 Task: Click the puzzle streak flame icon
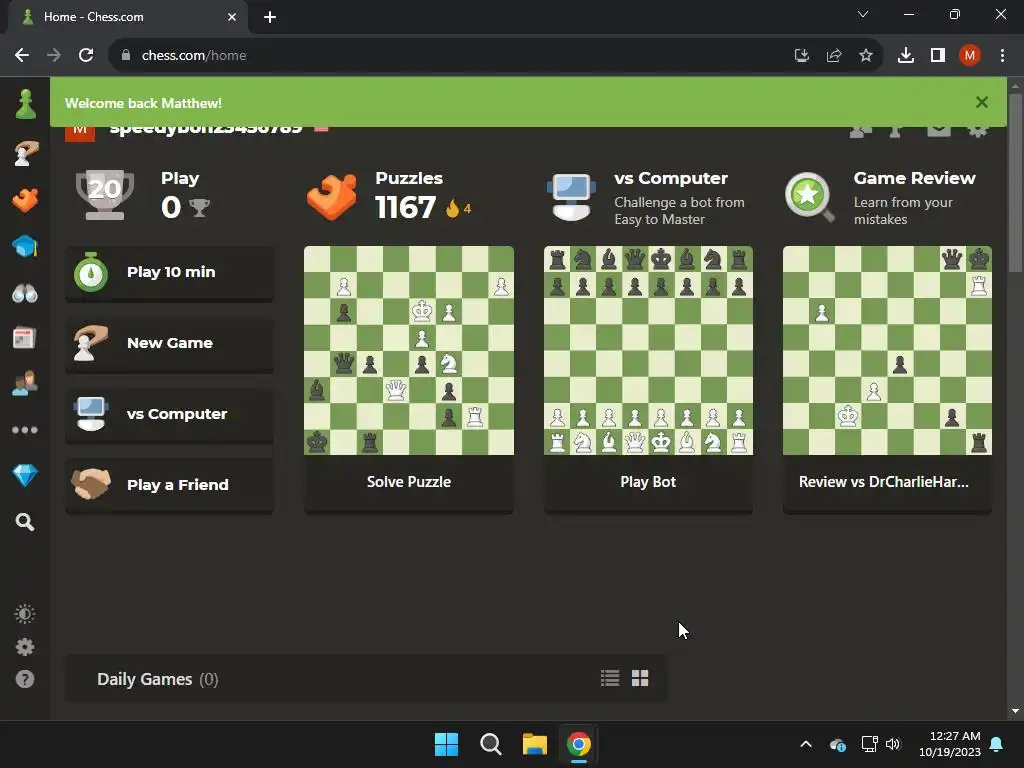click(x=453, y=208)
